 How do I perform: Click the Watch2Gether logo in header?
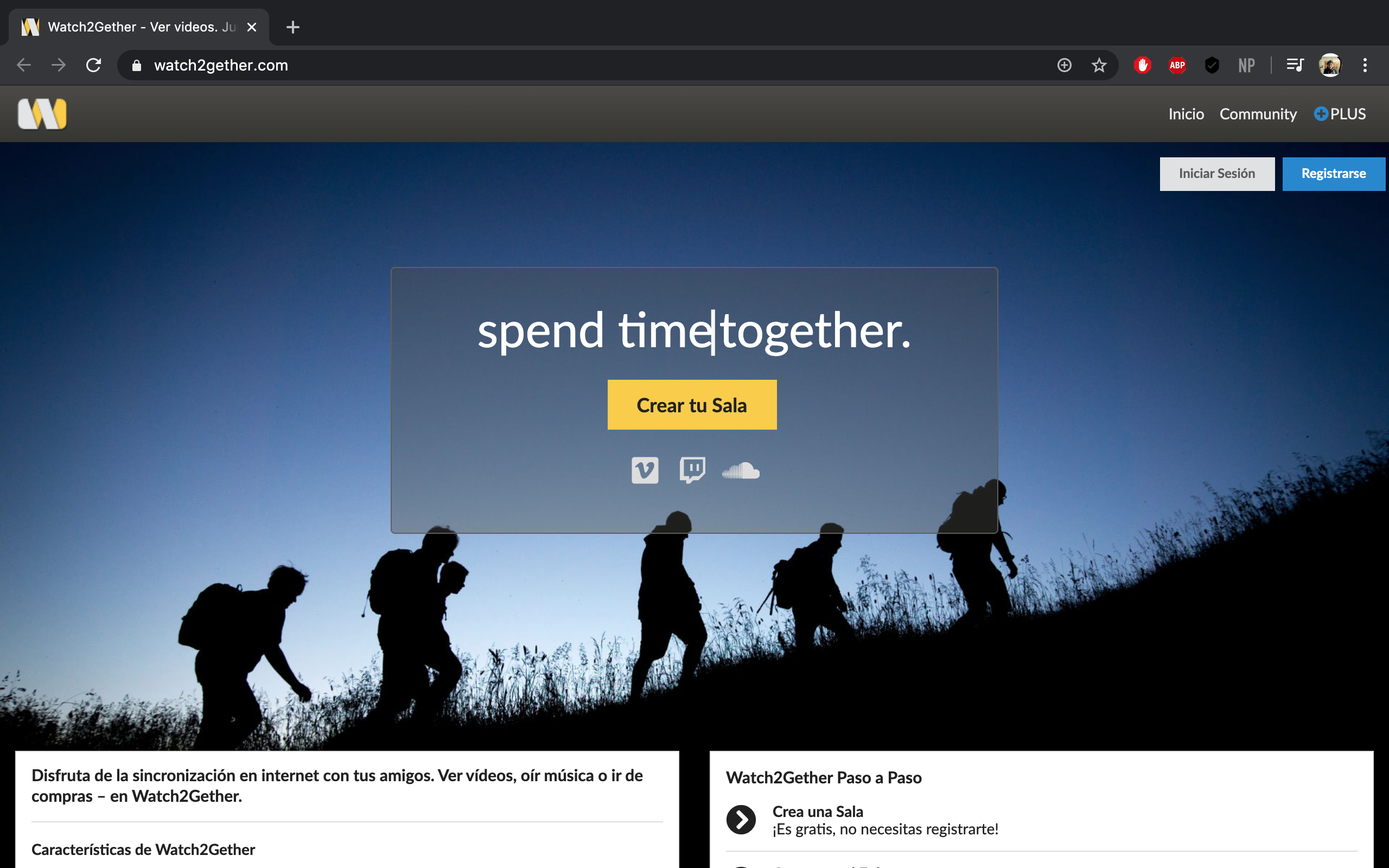click(42, 114)
